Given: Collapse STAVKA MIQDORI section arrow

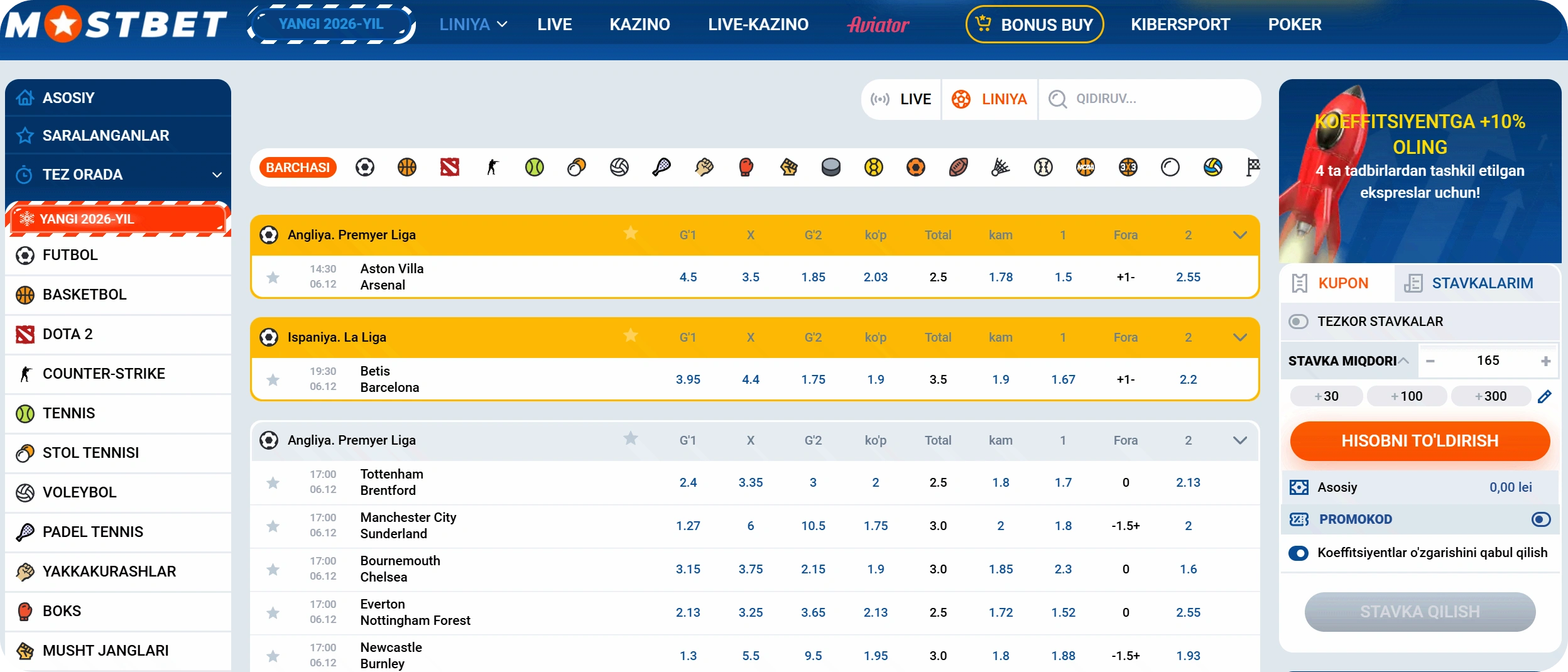Looking at the screenshot, I should click(x=1404, y=360).
